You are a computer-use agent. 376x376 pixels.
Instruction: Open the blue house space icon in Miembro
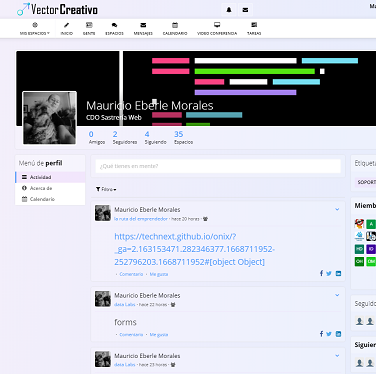[359, 236]
